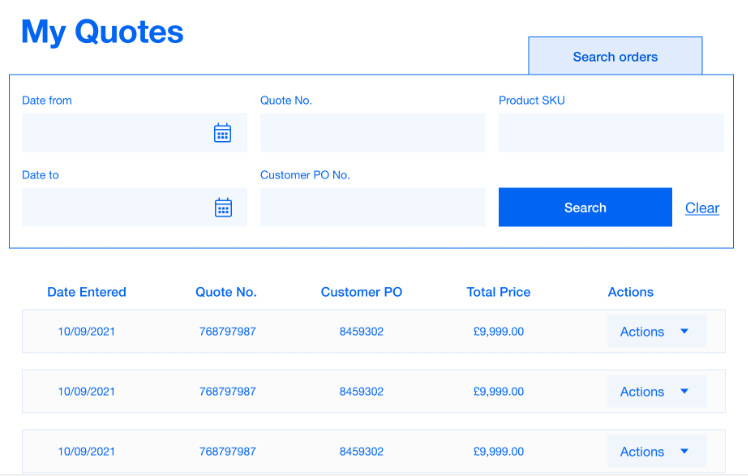Focus the Quote No. search field
This screenshot has width=748, height=476.
(x=372, y=133)
